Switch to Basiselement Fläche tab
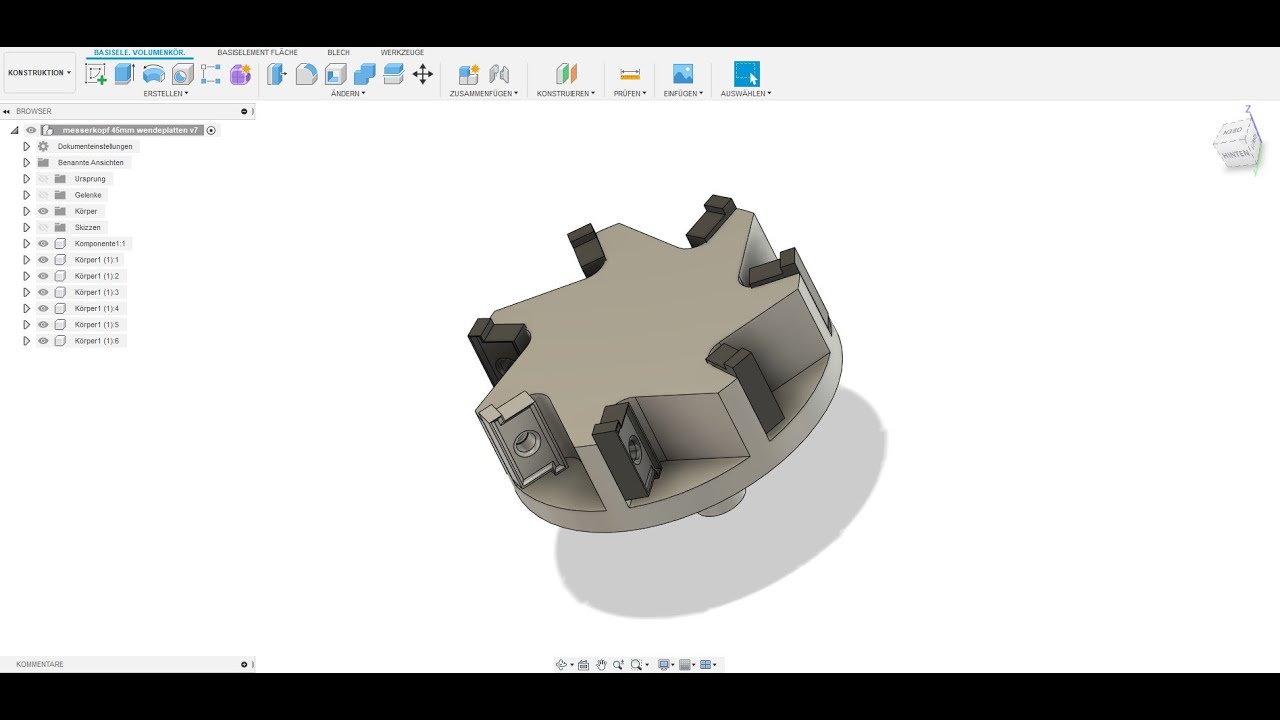This screenshot has height=720, width=1280. [x=258, y=52]
